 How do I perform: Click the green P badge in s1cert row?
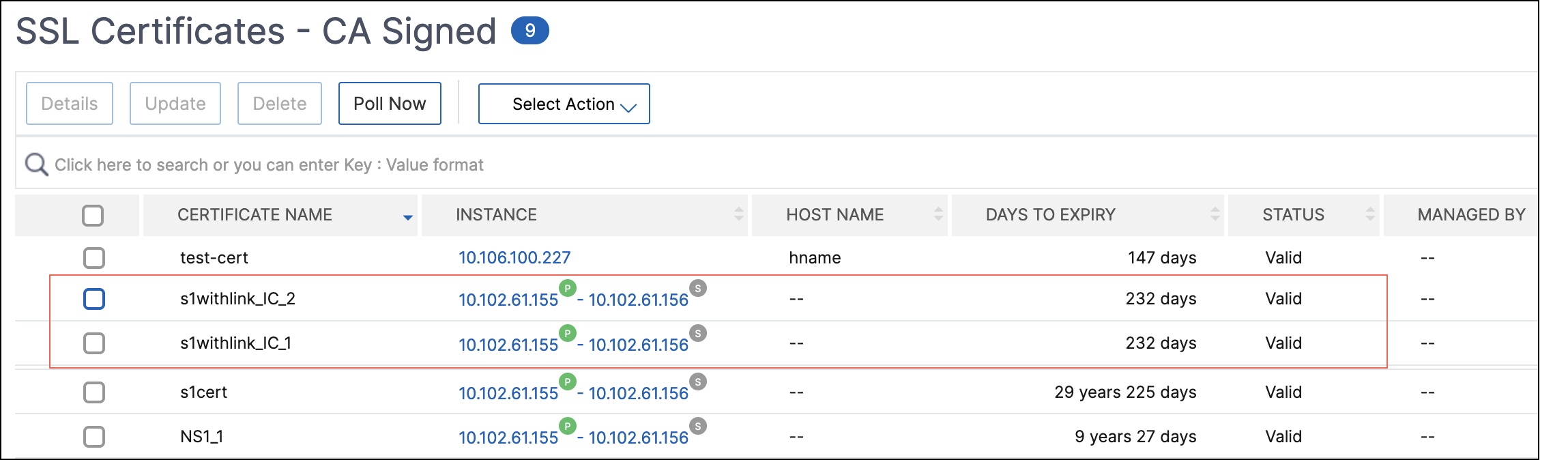pyautogui.click(x=568, y=382)
